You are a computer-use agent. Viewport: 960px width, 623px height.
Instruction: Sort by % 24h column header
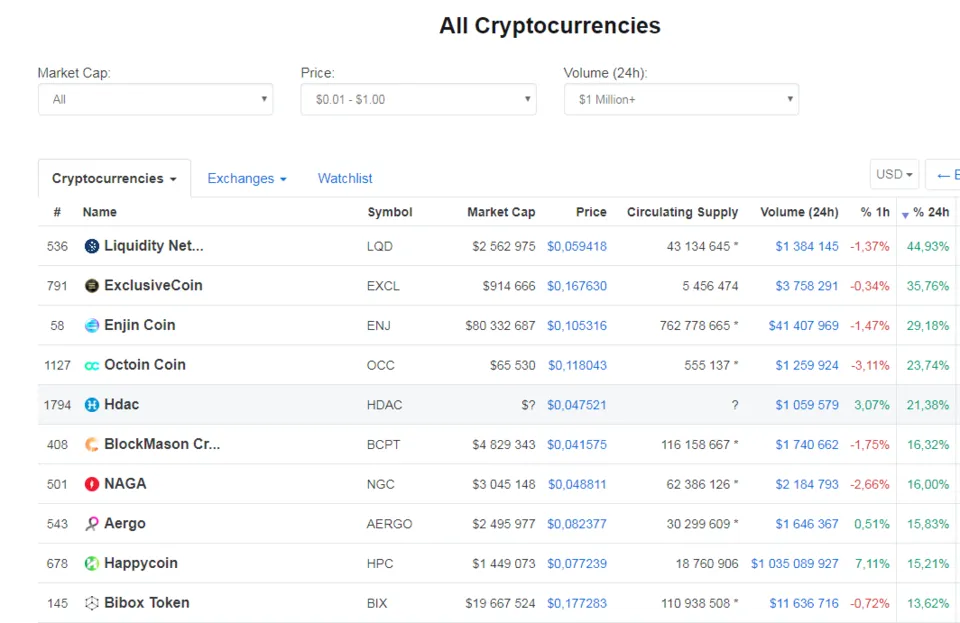click(931, 212)
